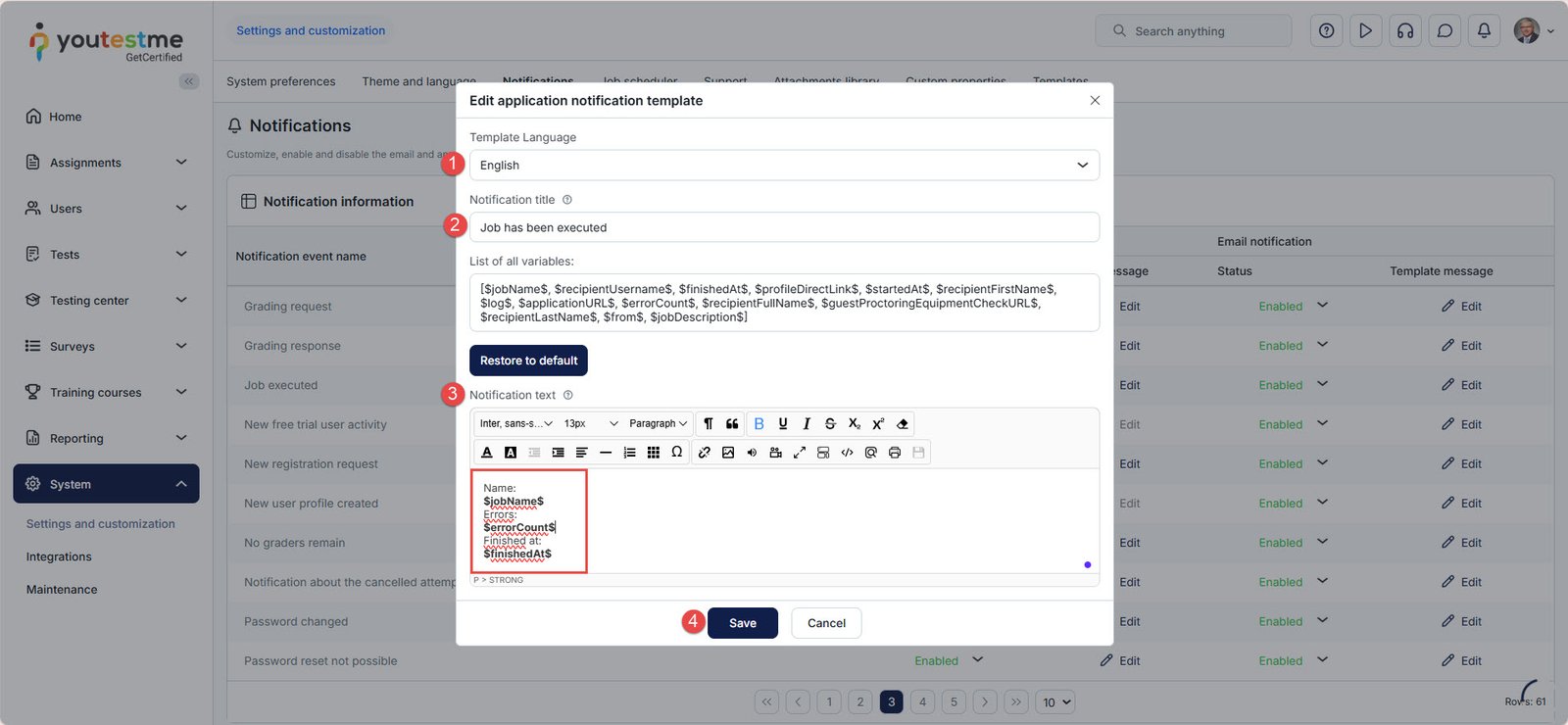Open the help icon in the top bar
Image resolution: width=1568 pixels, height=725 pixels.
coord(1327,31)
